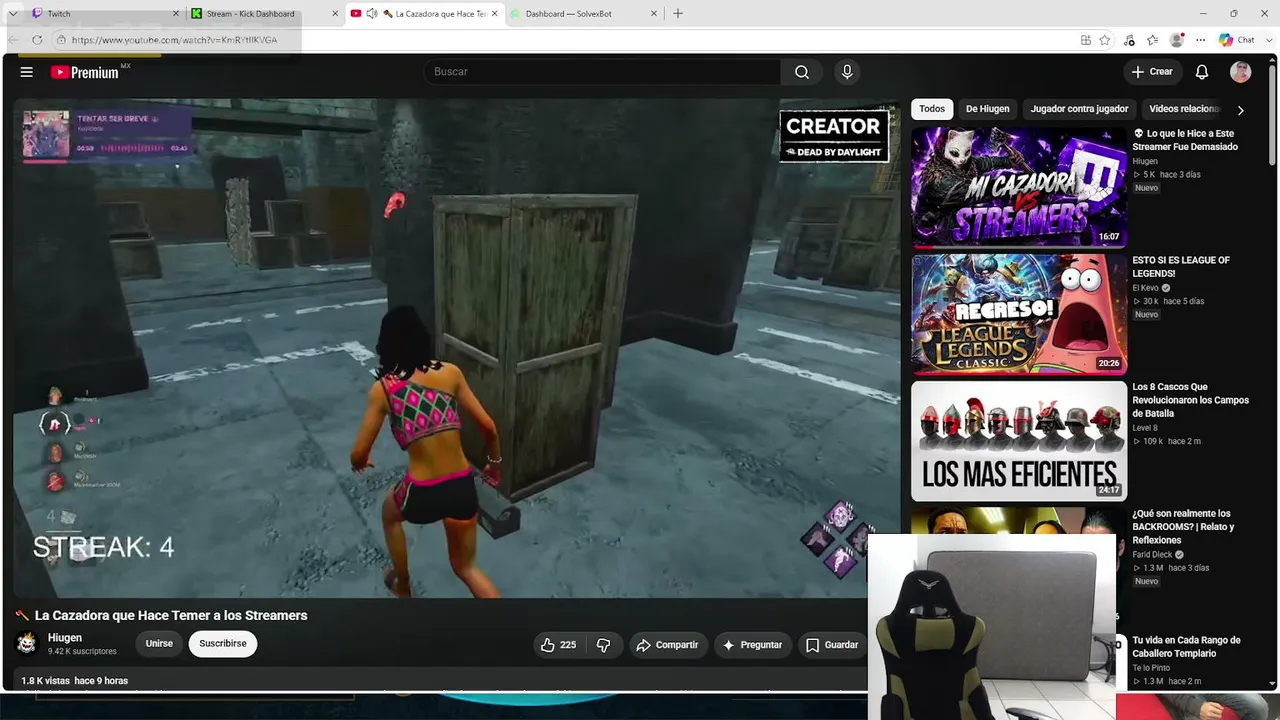
Task: Click the Suscribirse button
Action: [x=223, y=644]
